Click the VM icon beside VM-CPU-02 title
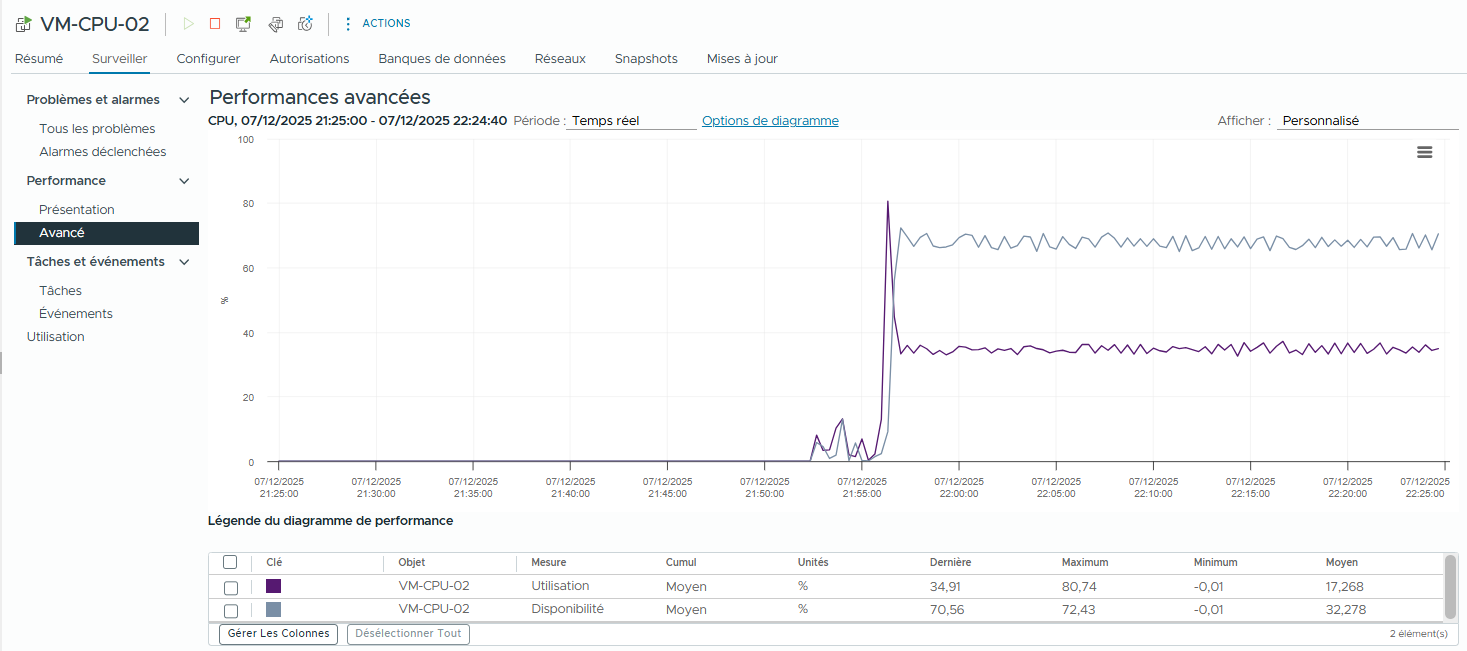This screenshot has width=1467, height=651. point(23,24)
